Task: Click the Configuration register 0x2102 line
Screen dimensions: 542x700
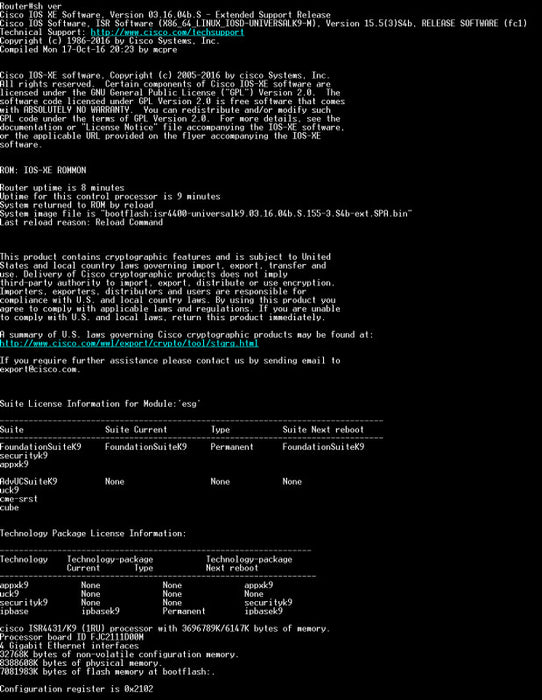Action: [x=76, y=689]
